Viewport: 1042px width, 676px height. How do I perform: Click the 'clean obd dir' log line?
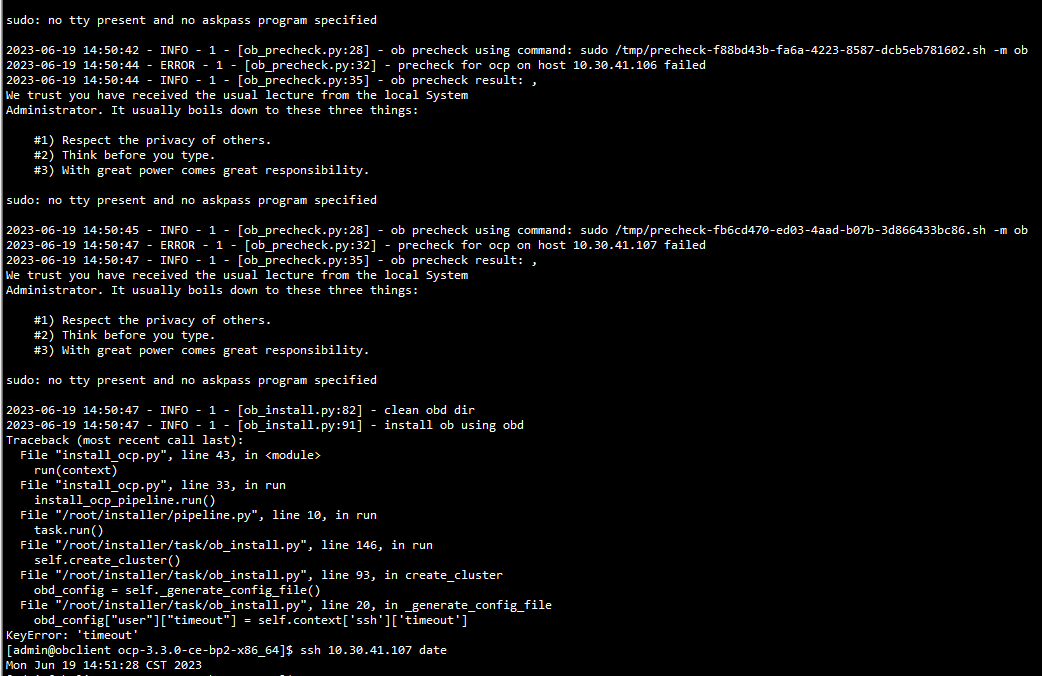[x=241, y=410]
